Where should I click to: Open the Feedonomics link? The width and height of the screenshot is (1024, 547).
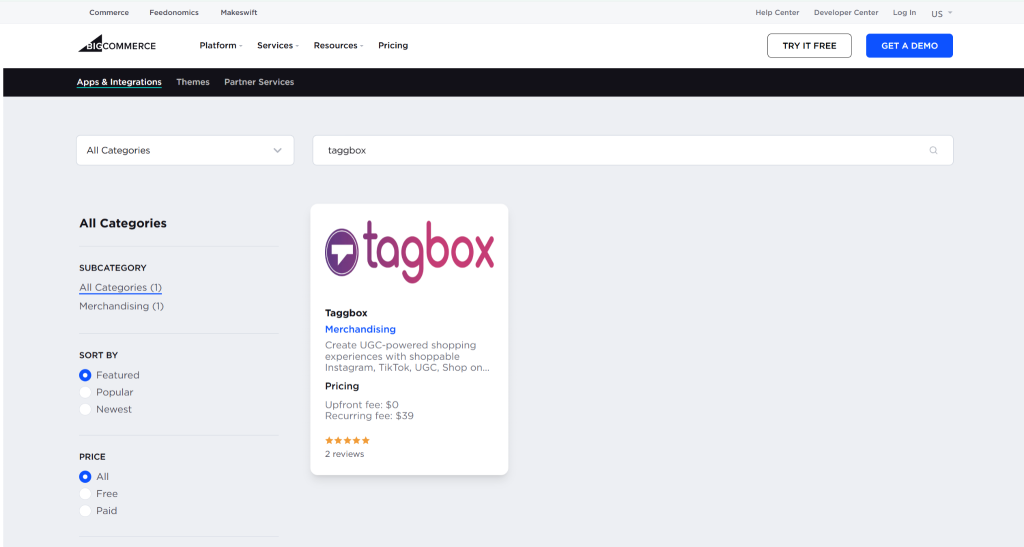[x=174, y=12]
